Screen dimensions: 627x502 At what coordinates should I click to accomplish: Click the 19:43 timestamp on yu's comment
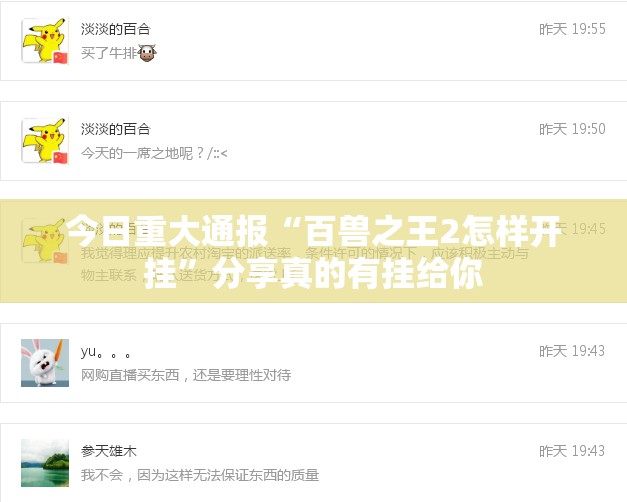[572, 351]
